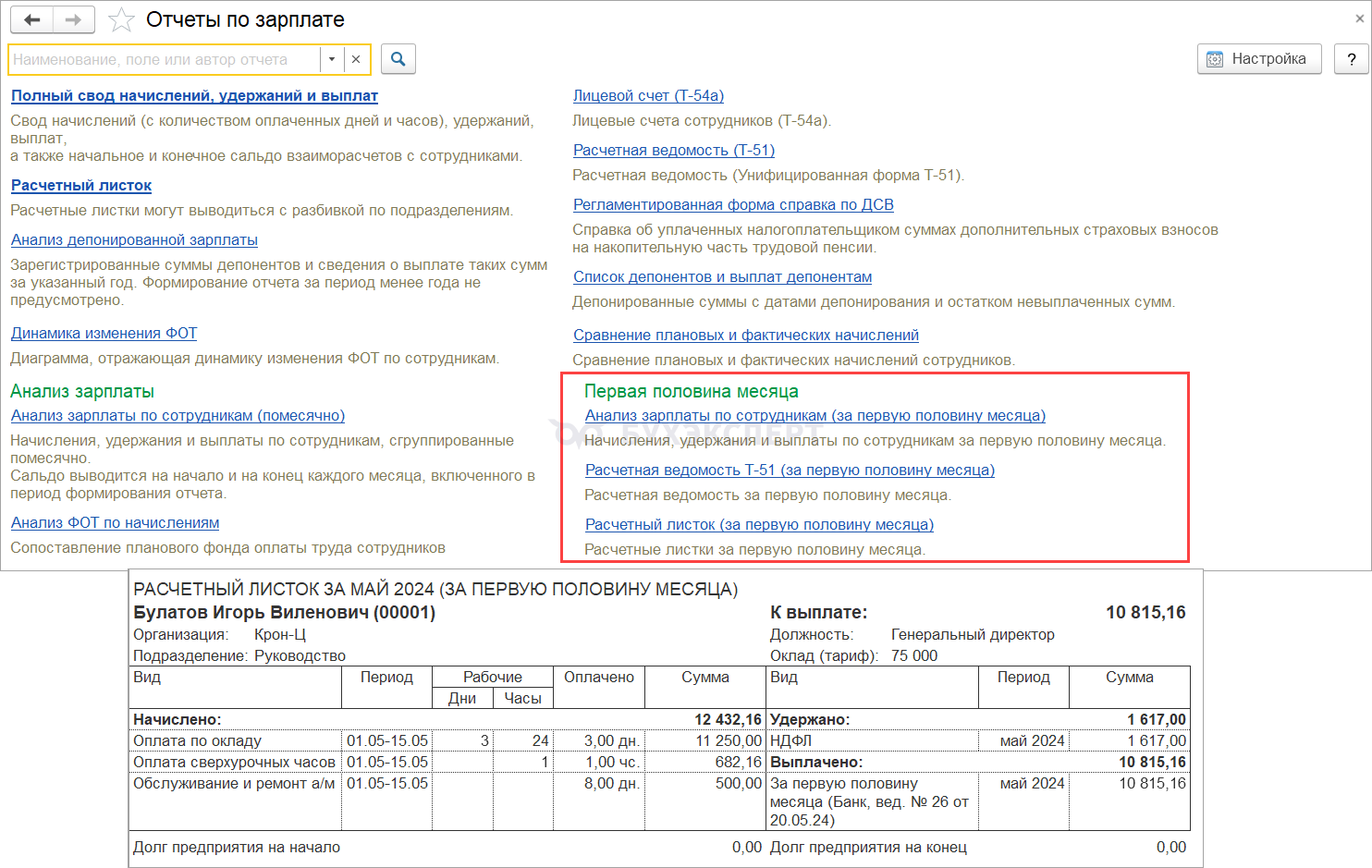Click the back navigation arrow
The height and width of the screenshot is (868, 1372).
32,19
